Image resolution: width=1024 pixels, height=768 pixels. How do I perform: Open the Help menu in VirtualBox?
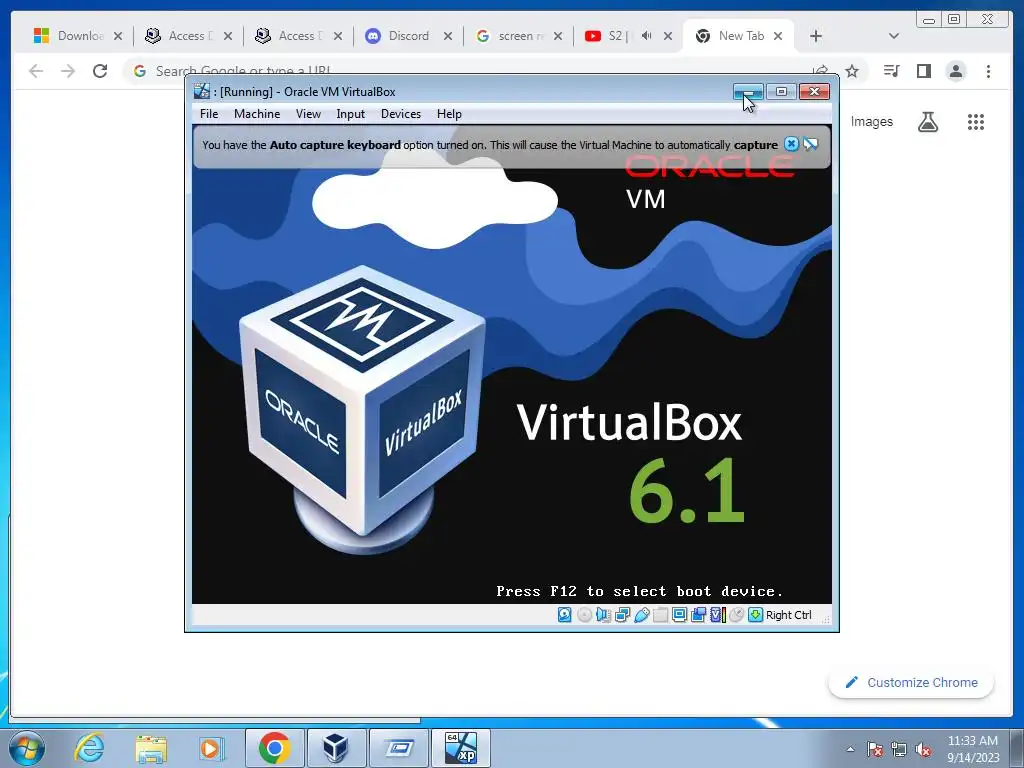click(449, 114)
